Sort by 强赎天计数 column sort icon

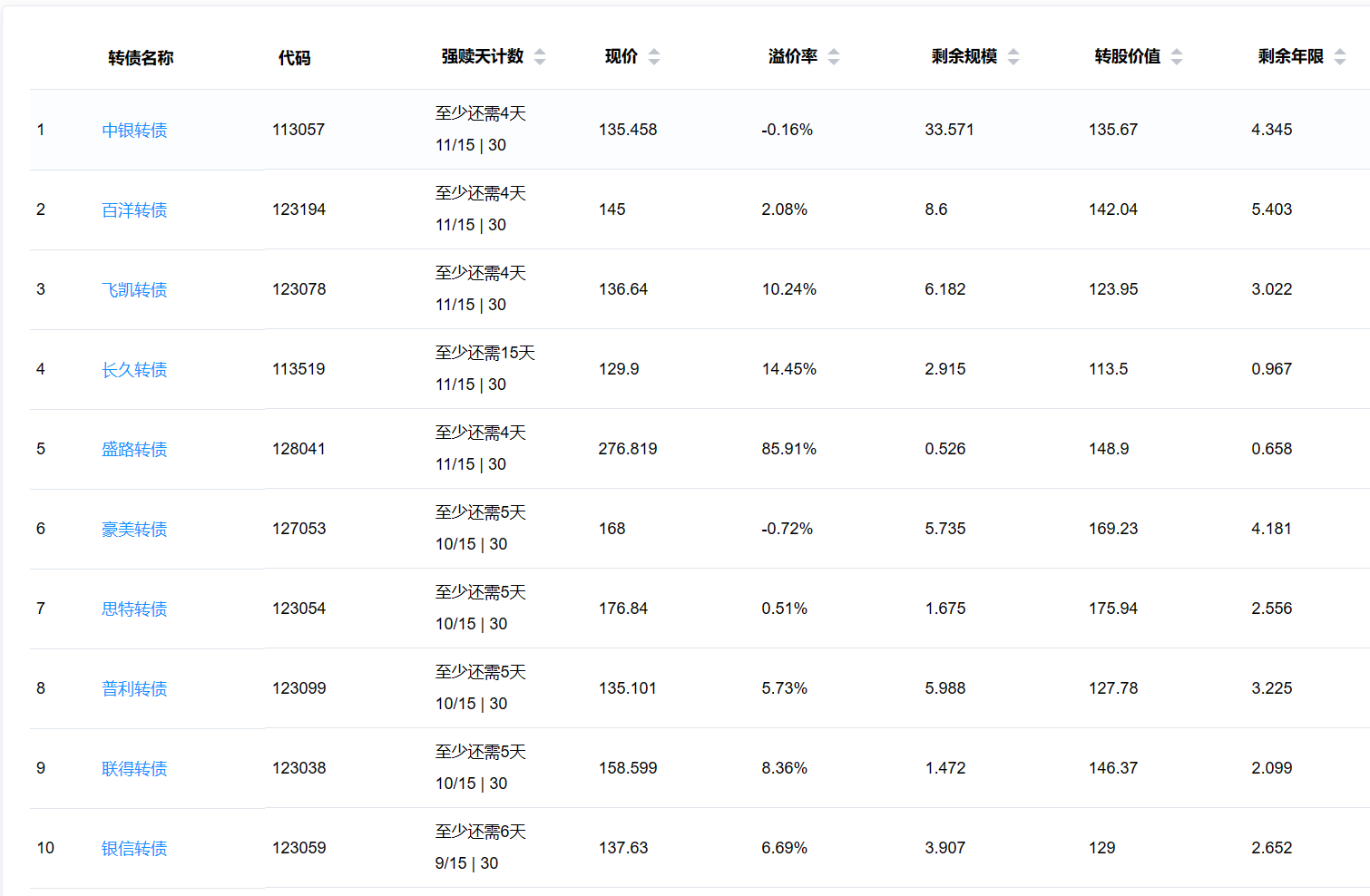[x=540, y=57]
